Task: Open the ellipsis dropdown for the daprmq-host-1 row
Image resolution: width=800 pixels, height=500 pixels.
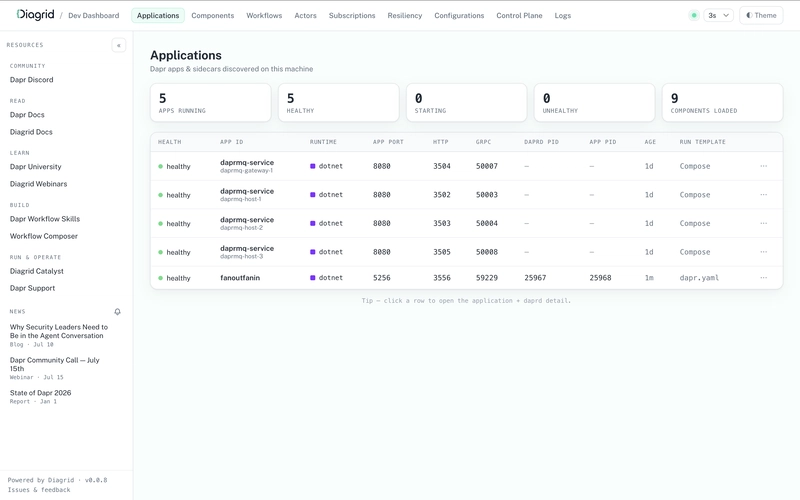Action: [763, 194]
